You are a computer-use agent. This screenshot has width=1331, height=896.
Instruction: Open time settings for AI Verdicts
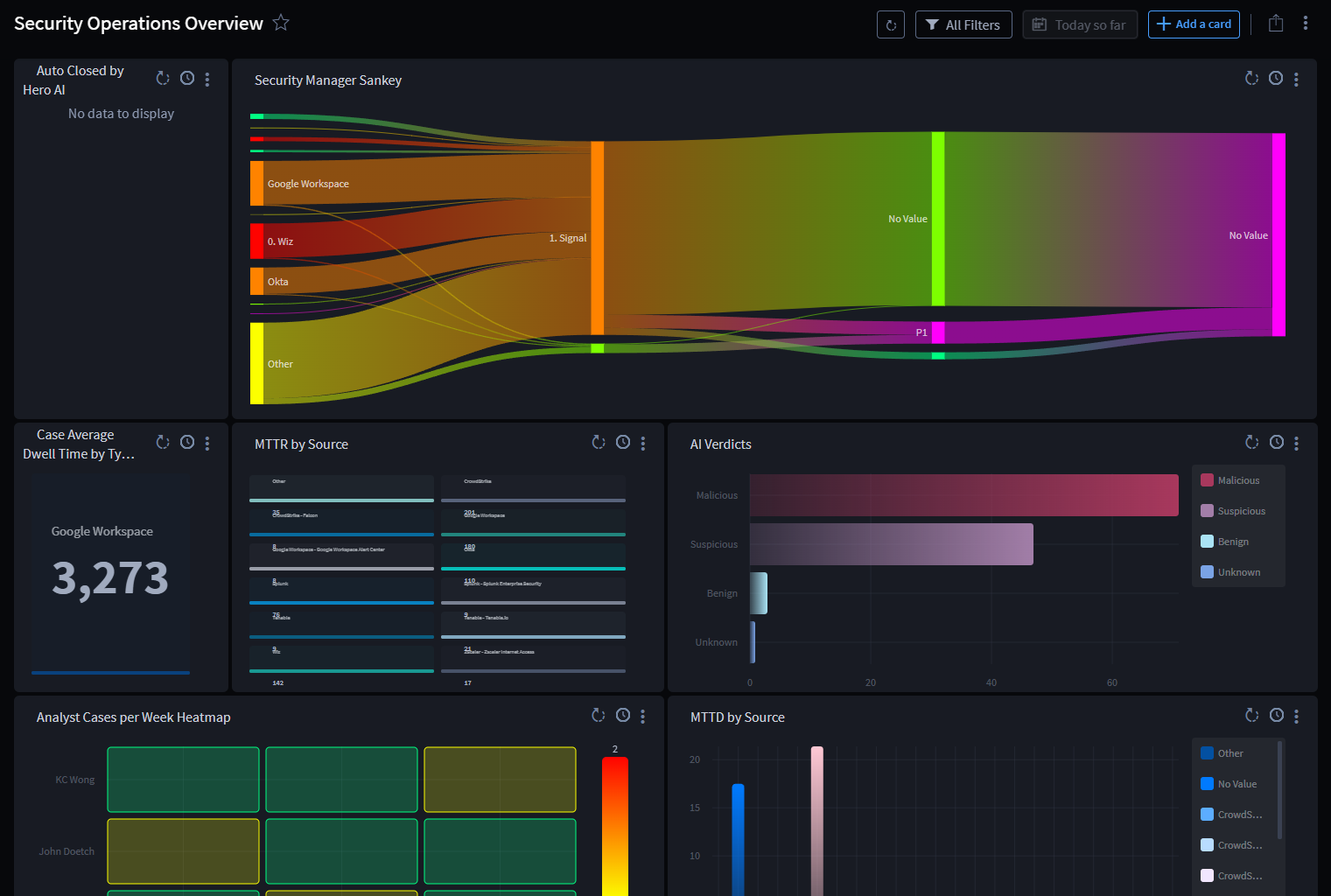1277,443
